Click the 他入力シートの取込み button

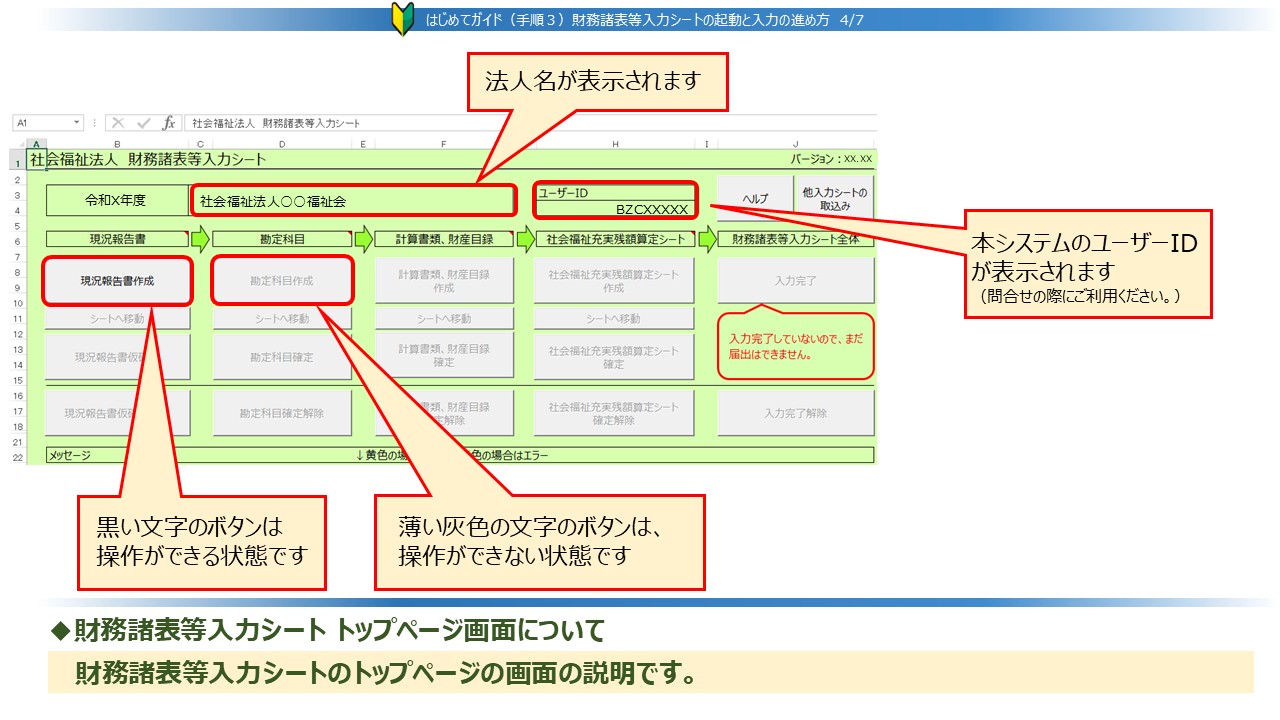point(833,199)
